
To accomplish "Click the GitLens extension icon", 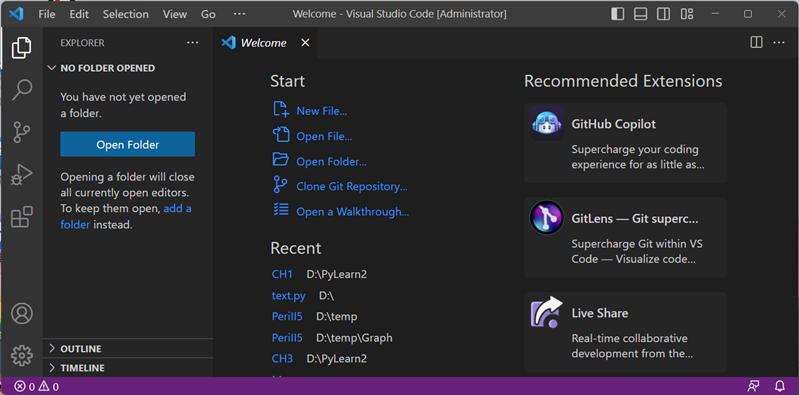I will [547, 218].
